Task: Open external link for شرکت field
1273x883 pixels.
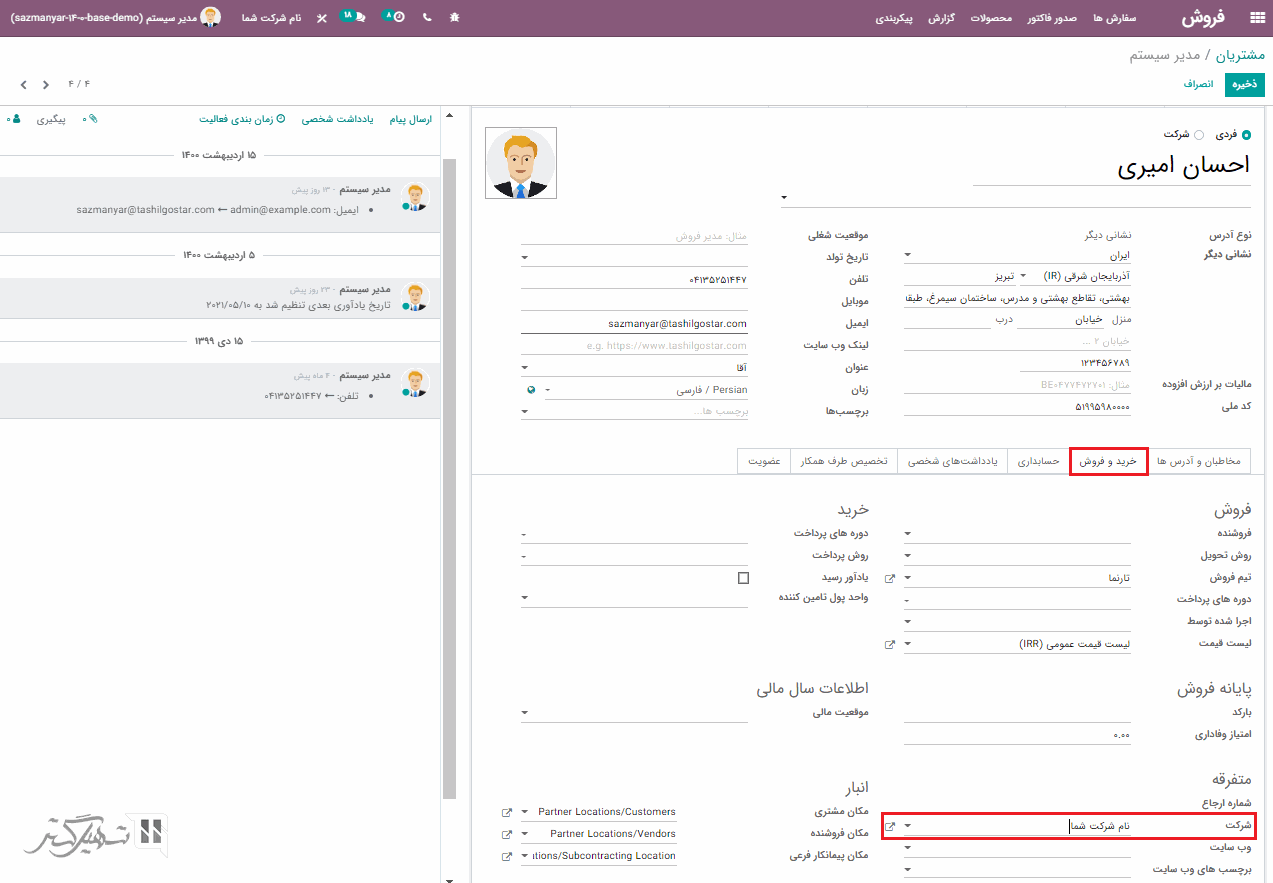Action: tap(890, 827)
